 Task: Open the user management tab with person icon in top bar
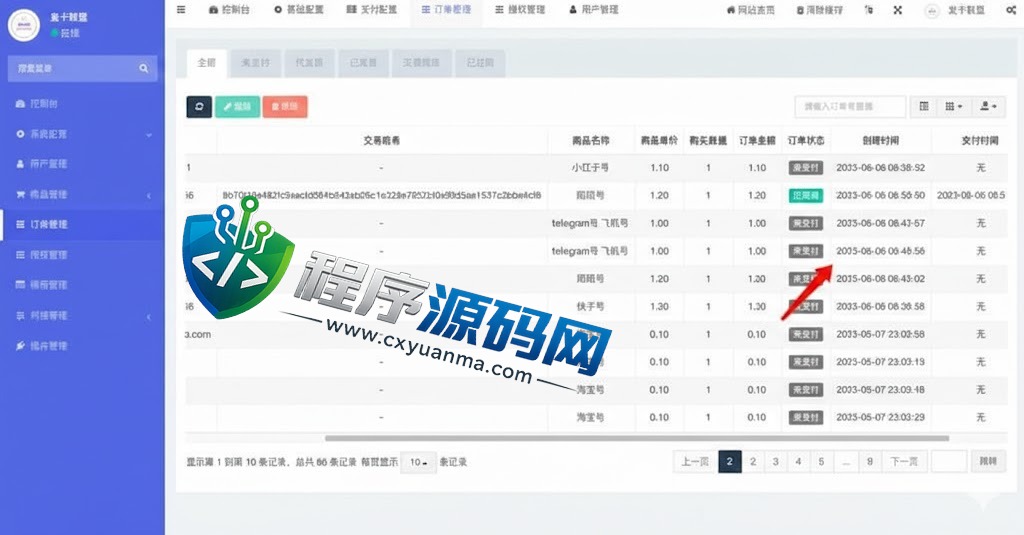click(x=594, y=10)
